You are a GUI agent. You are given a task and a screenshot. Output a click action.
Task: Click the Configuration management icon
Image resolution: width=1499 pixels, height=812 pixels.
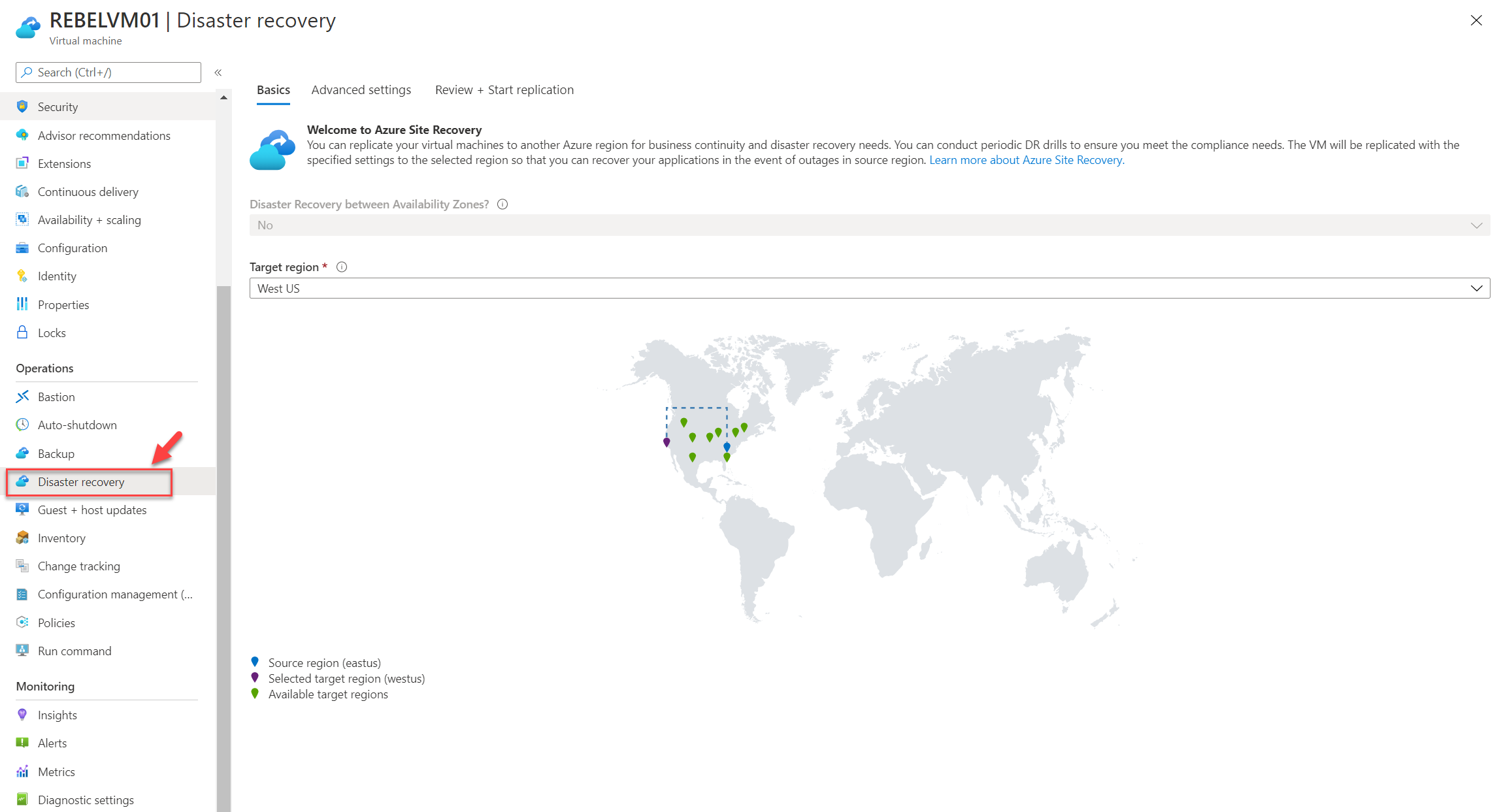[x=22, y=594]
